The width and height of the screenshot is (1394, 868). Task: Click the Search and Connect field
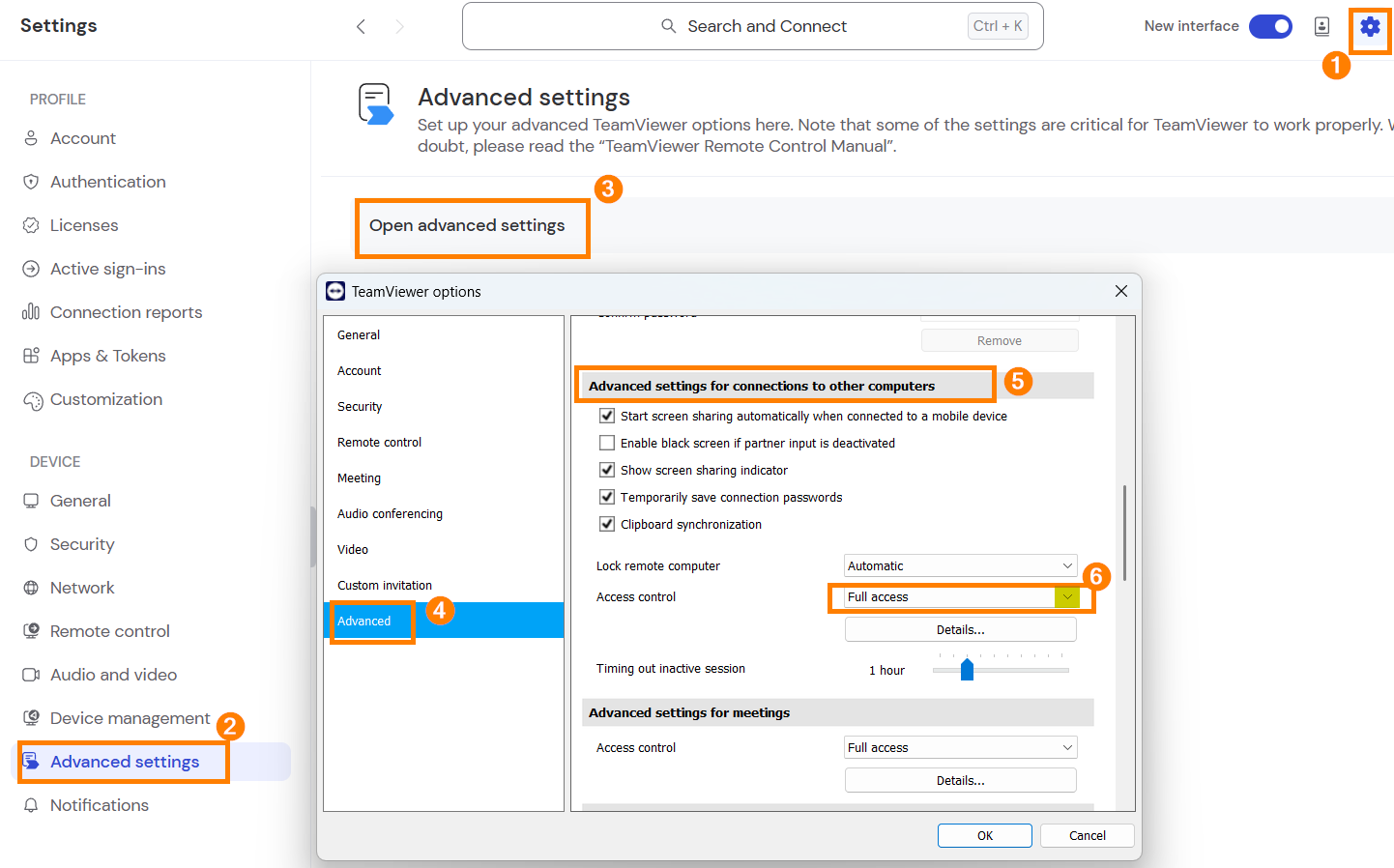[753, 26]
